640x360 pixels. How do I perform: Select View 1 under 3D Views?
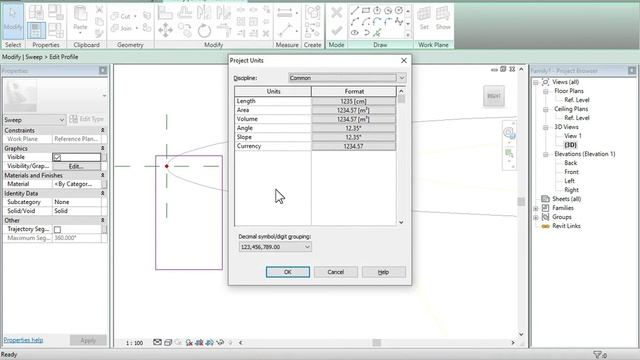click(x=573, y=136)
